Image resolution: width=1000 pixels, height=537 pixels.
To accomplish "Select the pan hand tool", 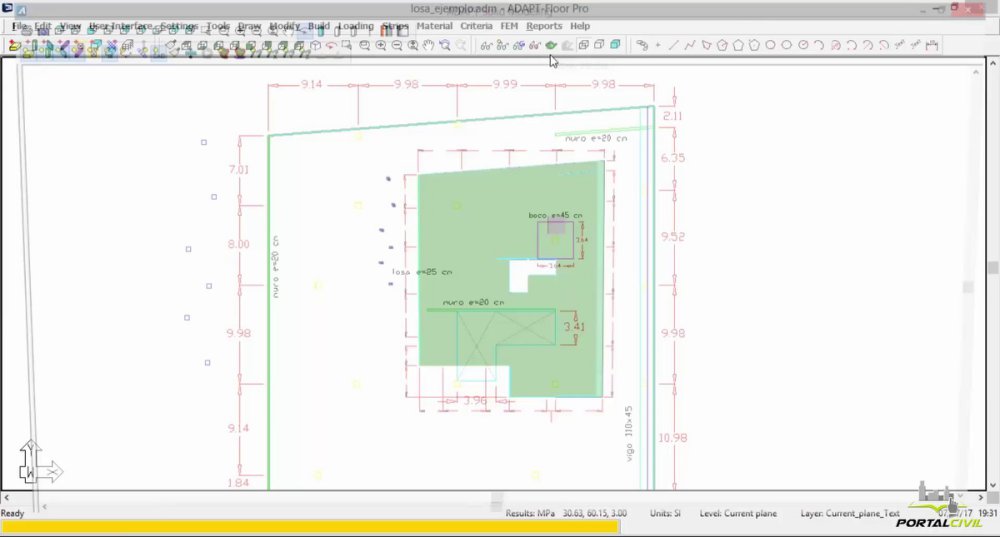I will pyautogui.click(x=429, y=45).
